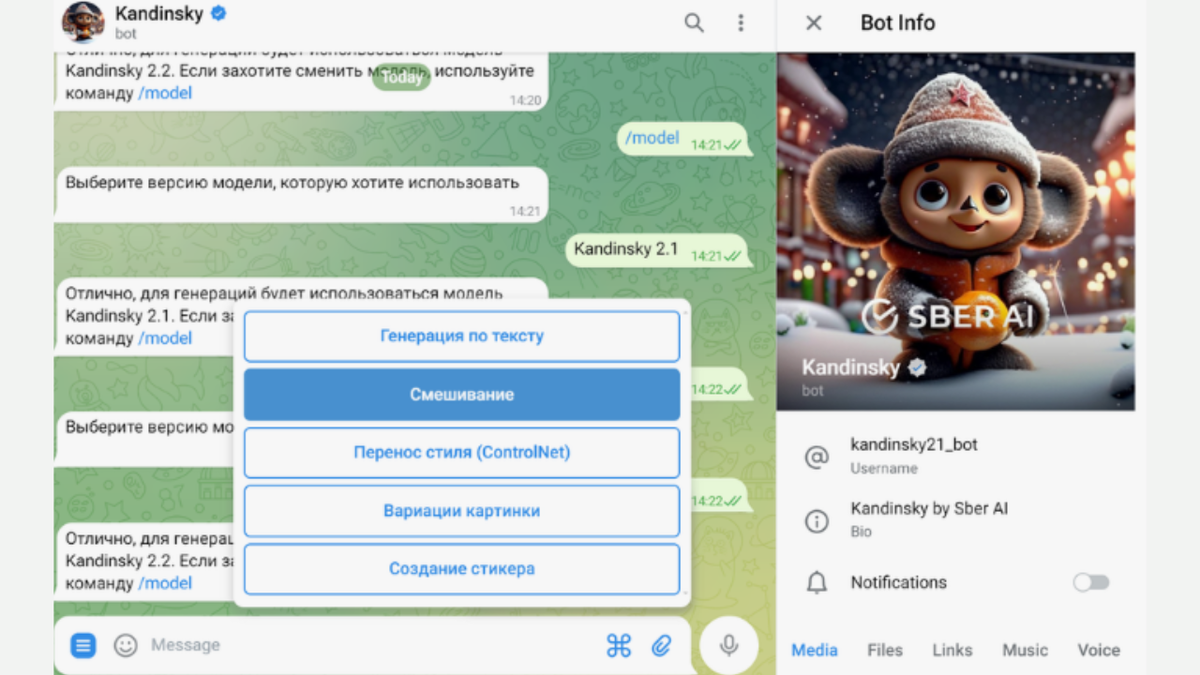Click the /model link in the bottom message

[x=164, y=583]
